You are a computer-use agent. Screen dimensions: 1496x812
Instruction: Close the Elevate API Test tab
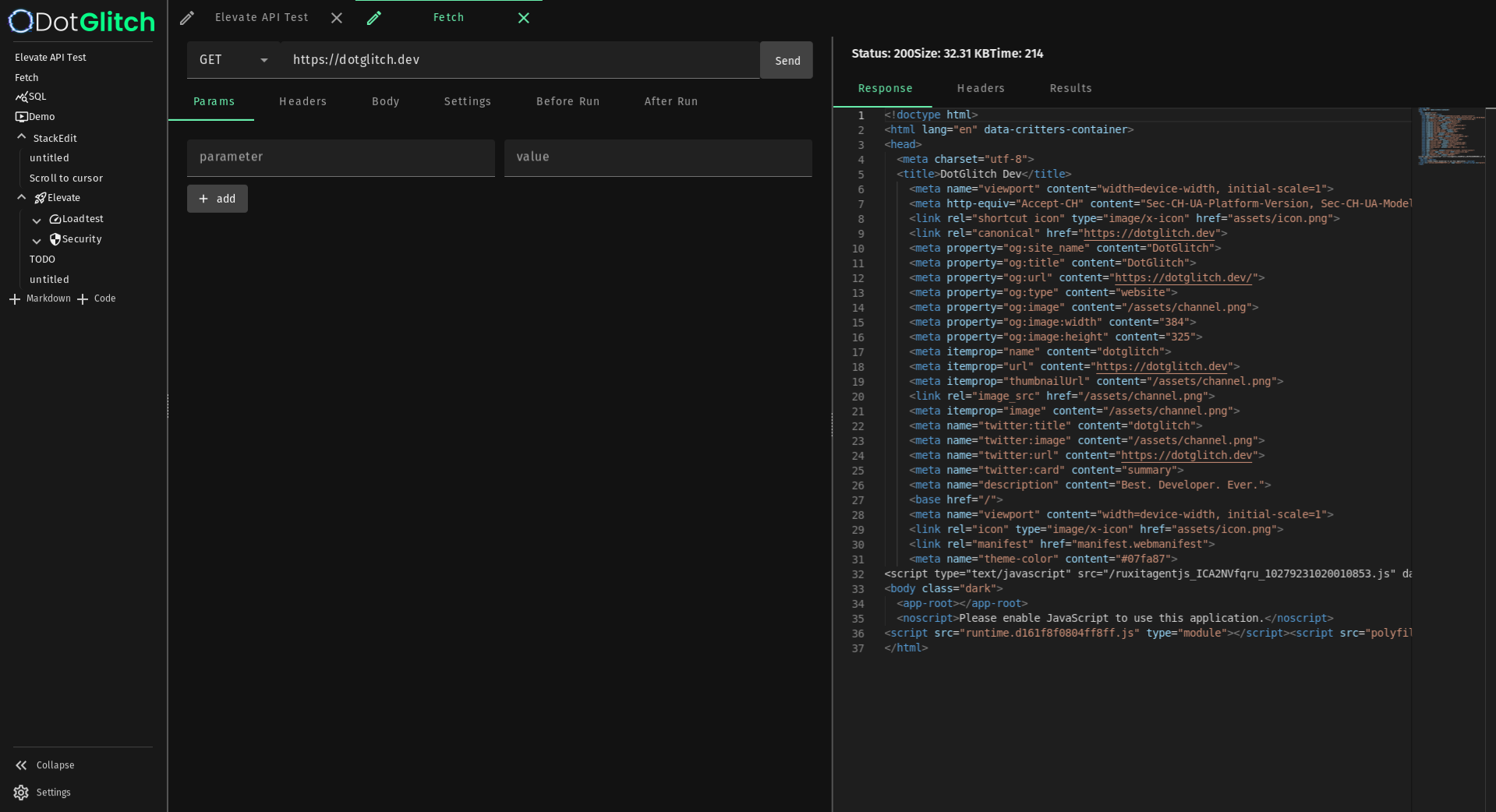point(337,18)
